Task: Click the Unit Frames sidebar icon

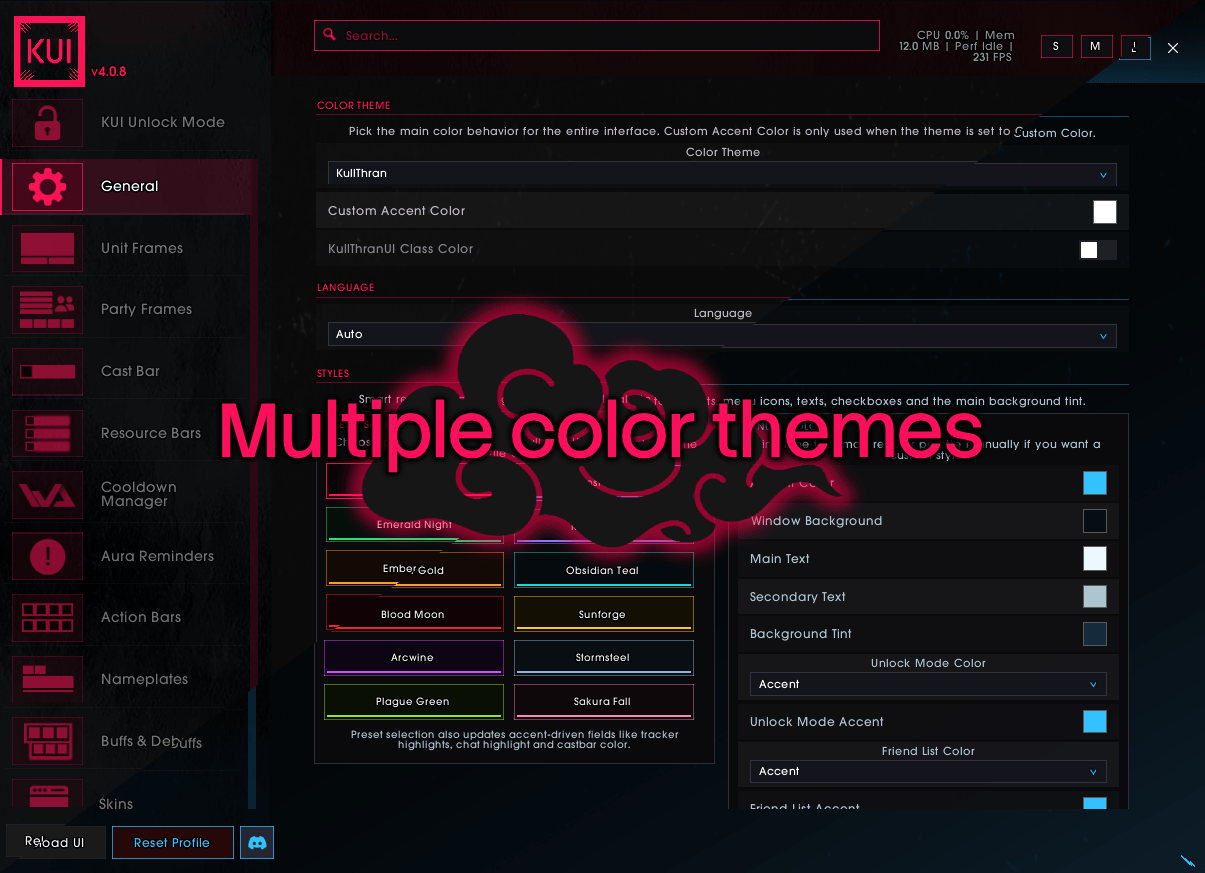Action: coord(47,248)
